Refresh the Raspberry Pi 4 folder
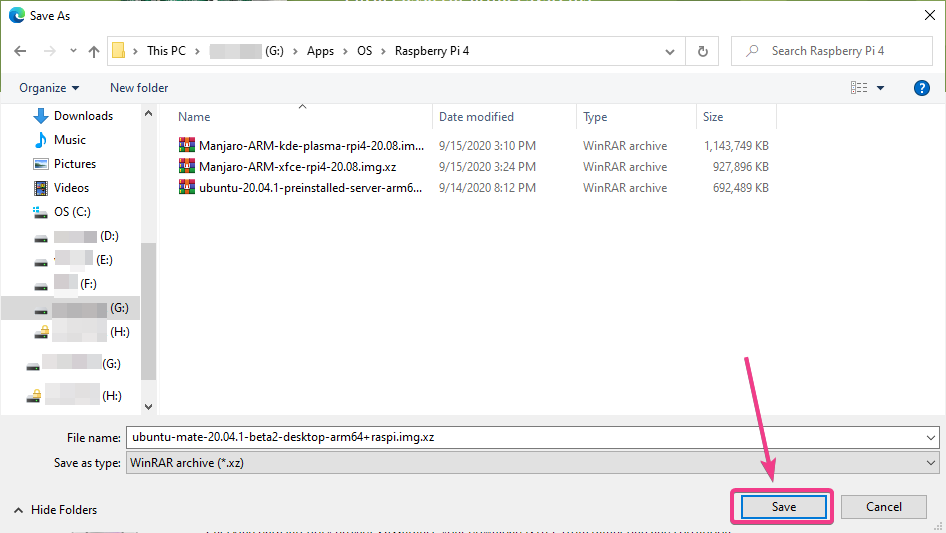The width and height of the screenshot is (946, 533). tap(702, 51)
